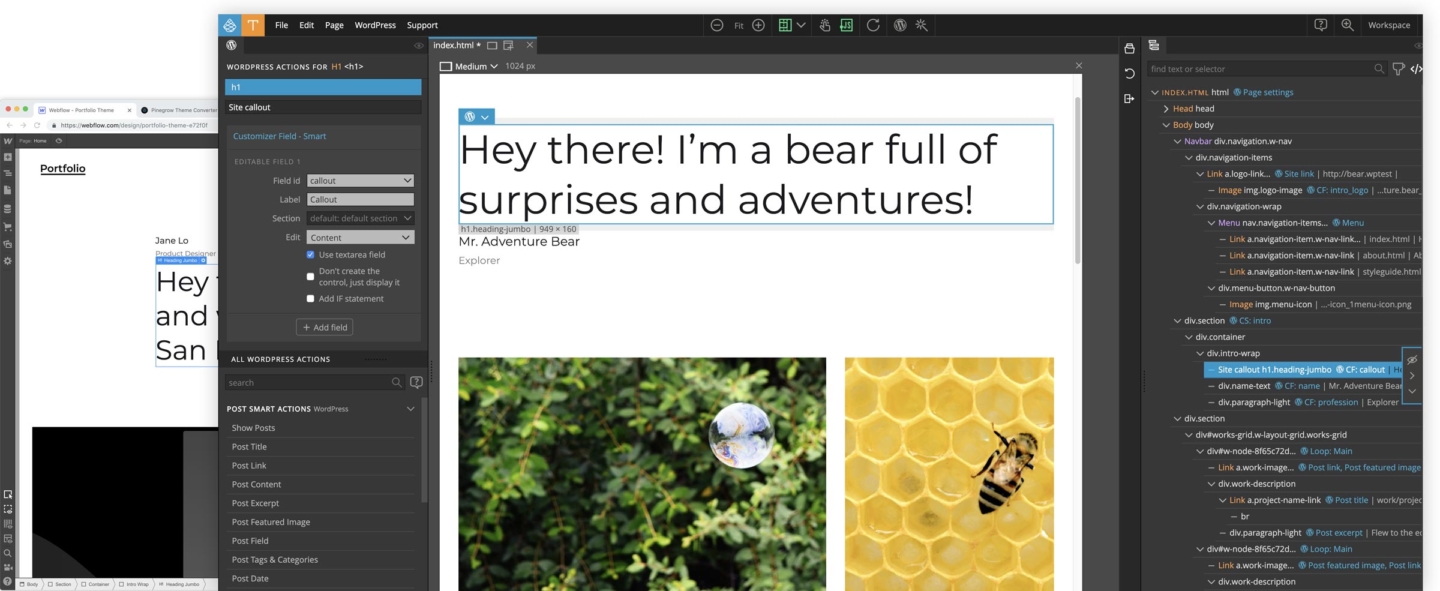This screenshot has height=591, width=1440.
Task: Toggle WordPress panel eye visibility icon
Action: (x=419, y=45)
